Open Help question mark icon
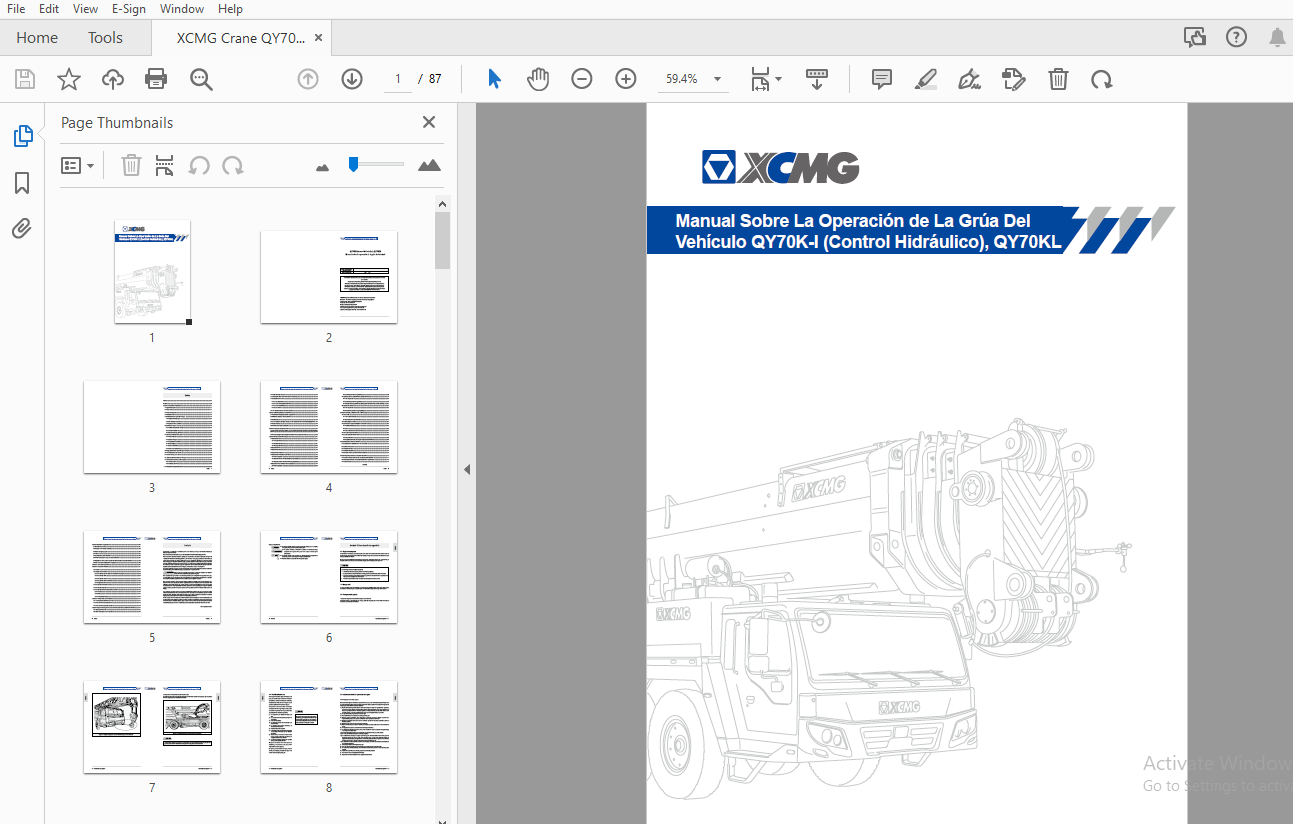 pos(1237,38)
